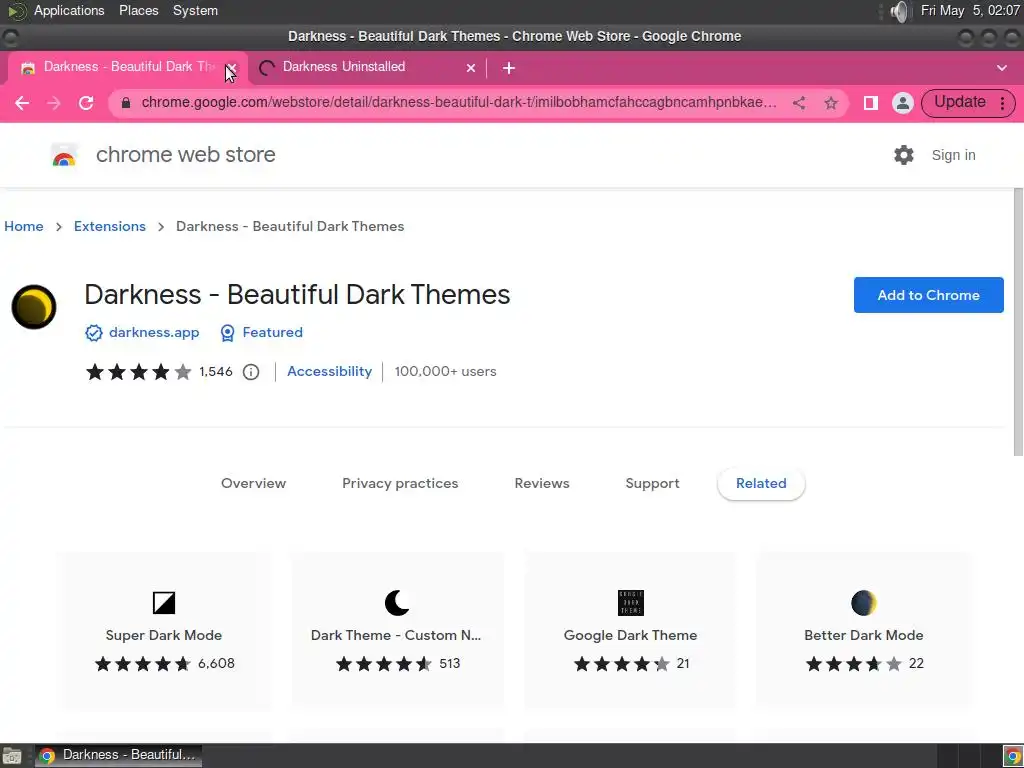
Task: Go to Home breadcrumb link
Action: click(24, 226)
